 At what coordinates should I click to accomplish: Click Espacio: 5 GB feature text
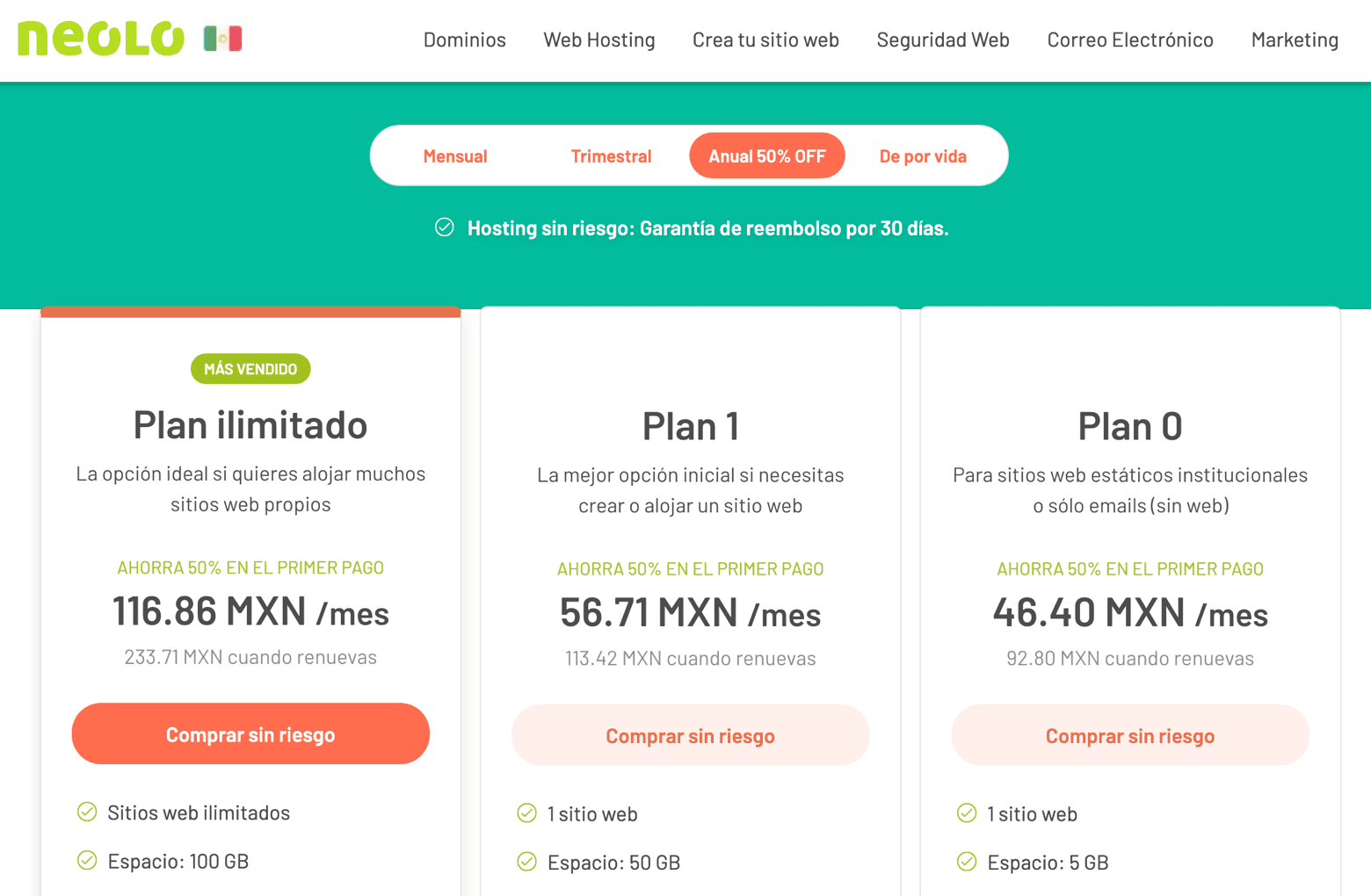click(1048, 863)
